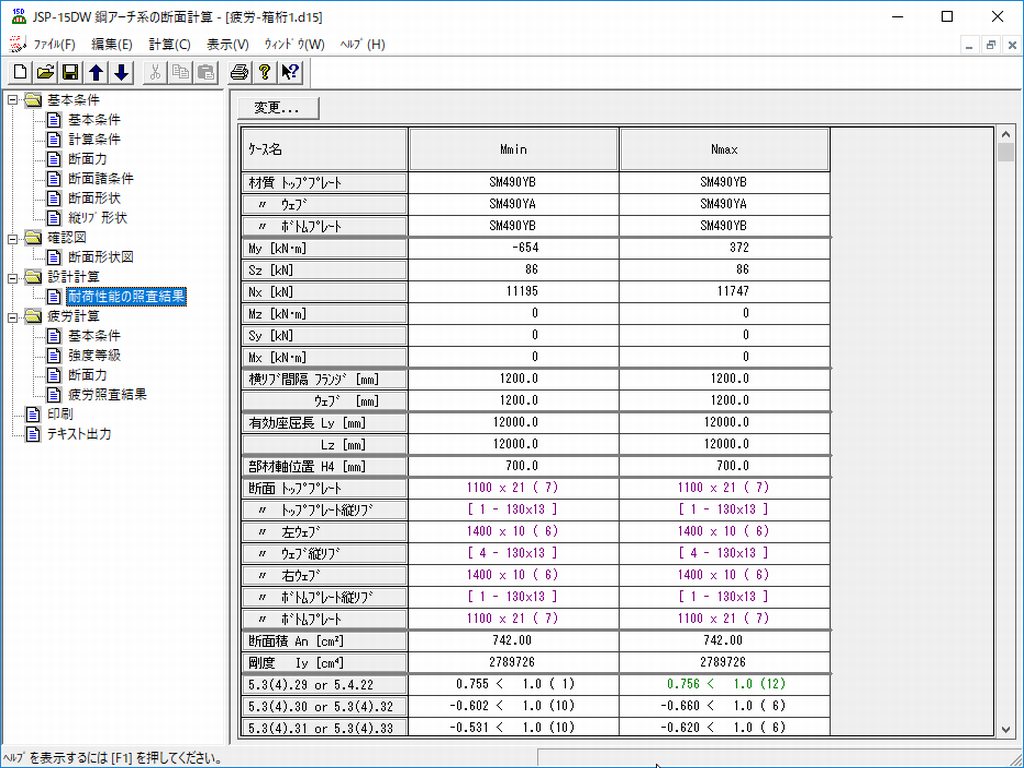Viewport: 1024px width, 768px height.
Task: Click the Save floppy disk icon
Action: [70, 72]
